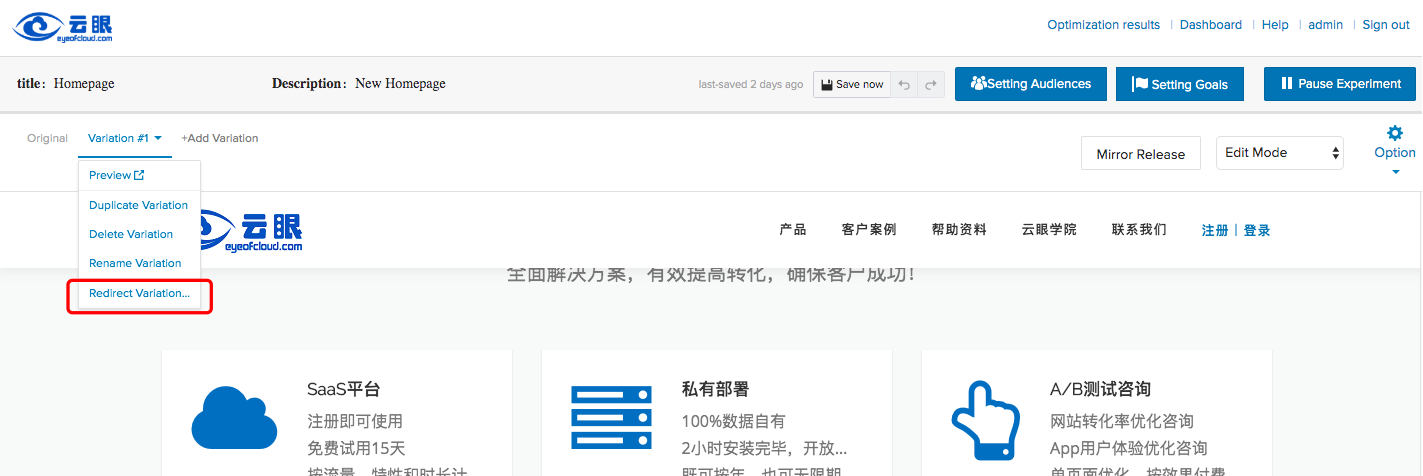
Task: Choose Duplicate Variation in the menu
Action: pos(138,205)
